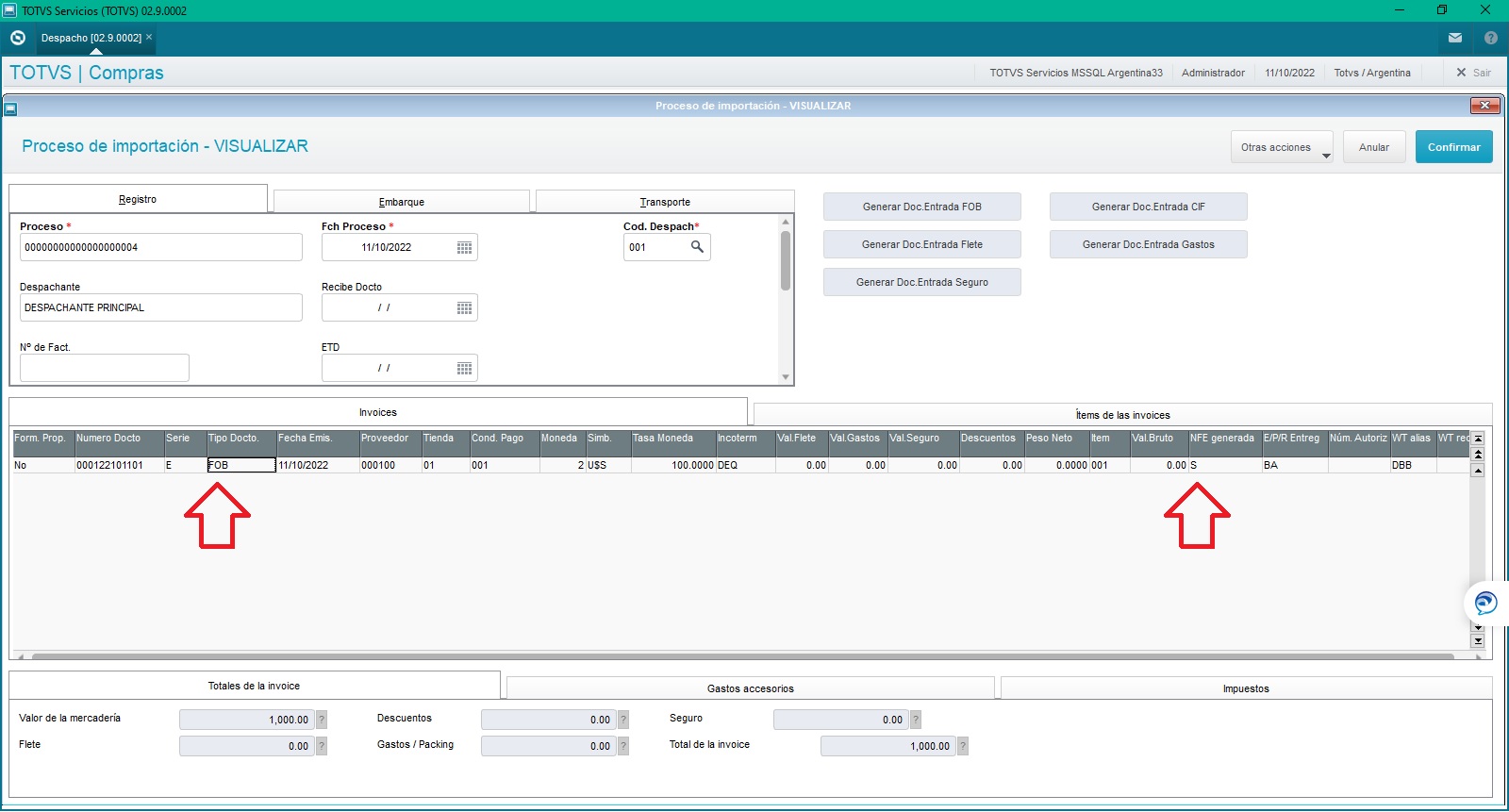
Task: Click help icon beside Descuentos total
Action: point(623,720)
